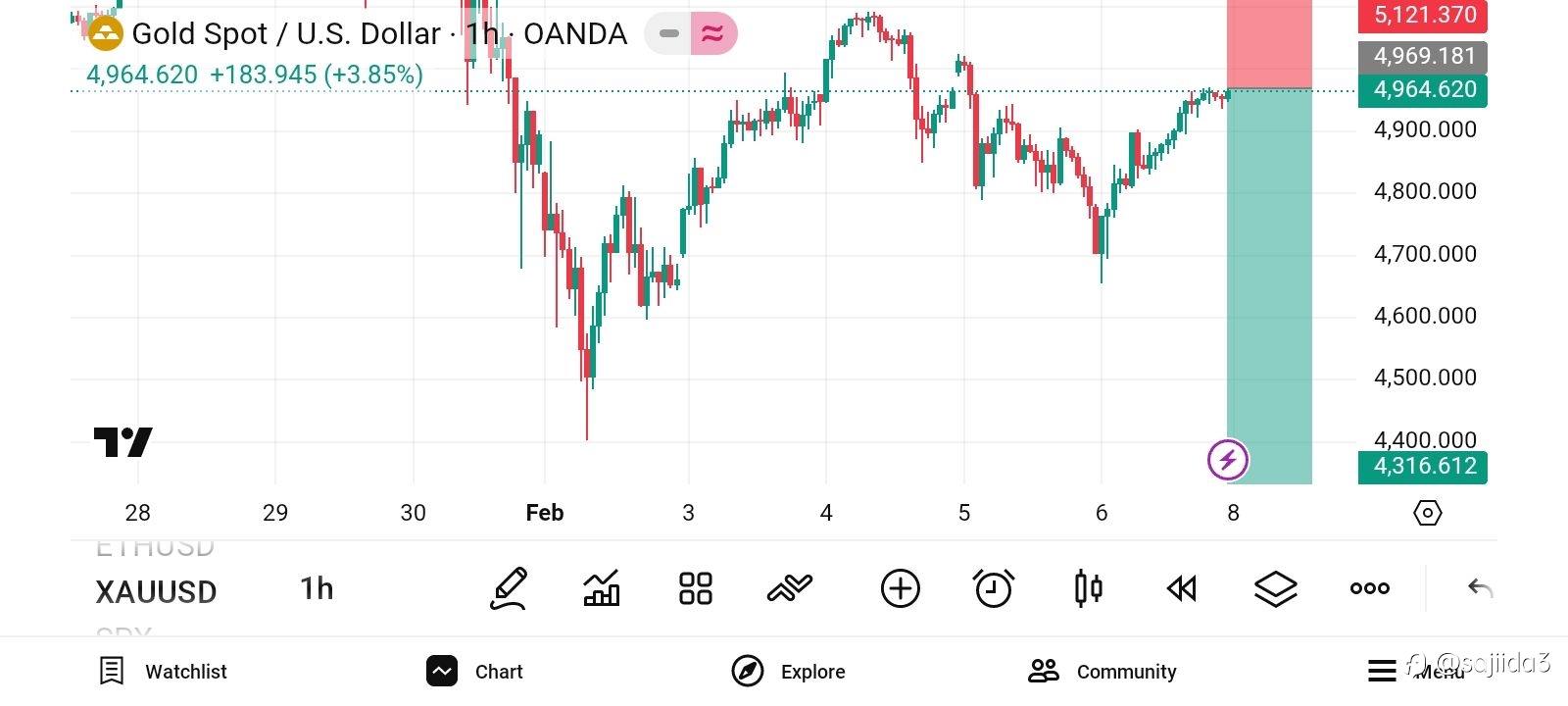Switch to the Explore tab
Screen dimensions: 1568x706
789,672
